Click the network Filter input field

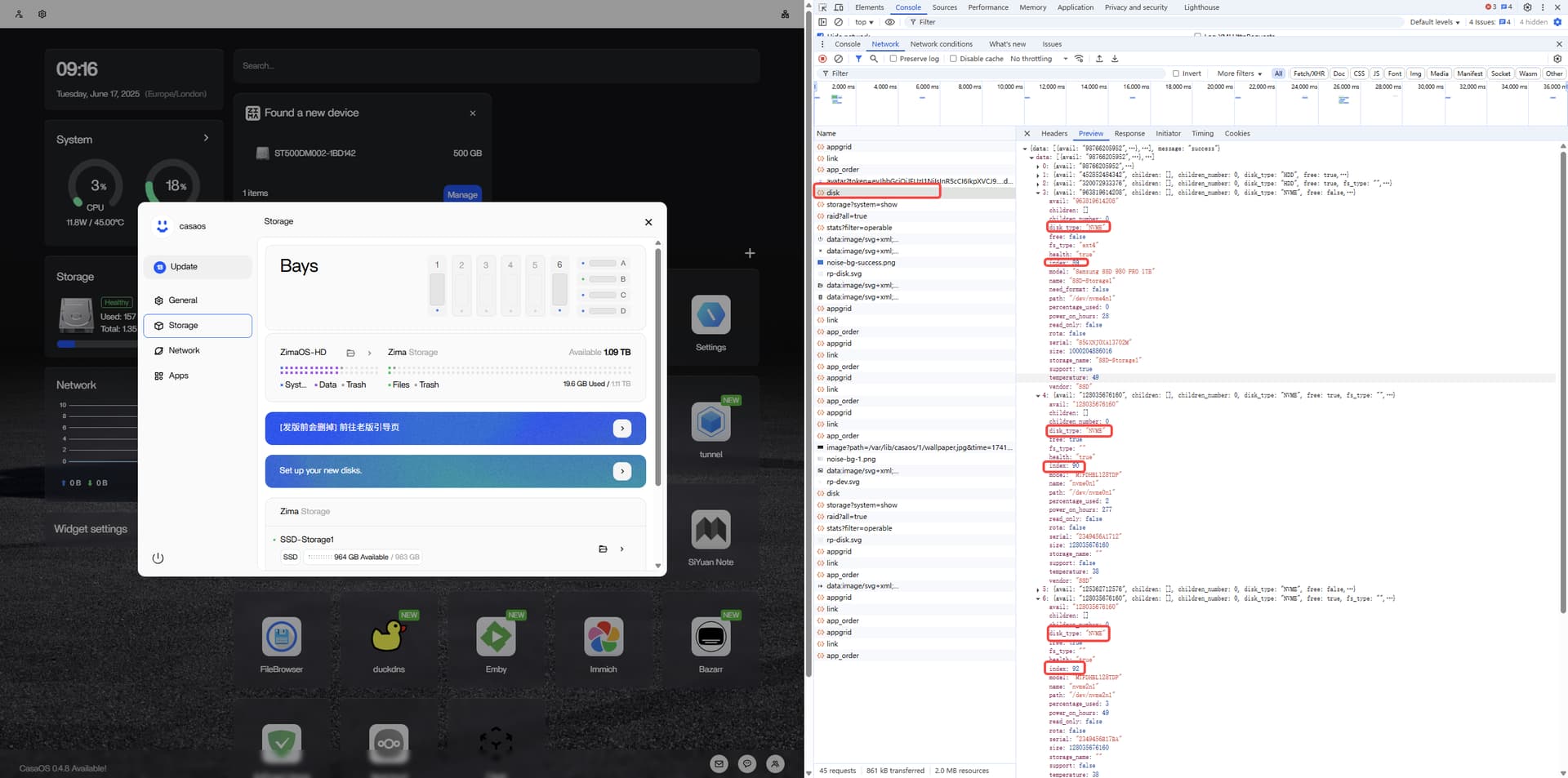(x=992, y=73)
